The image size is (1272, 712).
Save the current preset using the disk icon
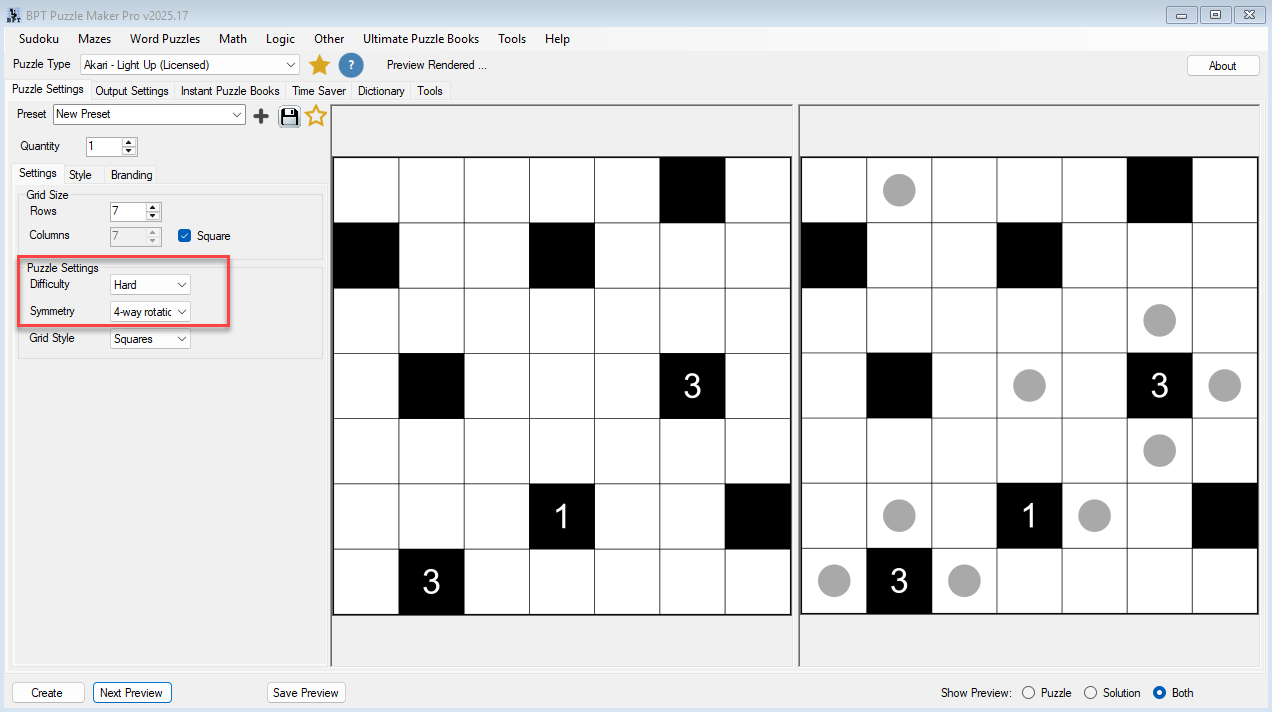pyautogui.click(x=289, y=116)
